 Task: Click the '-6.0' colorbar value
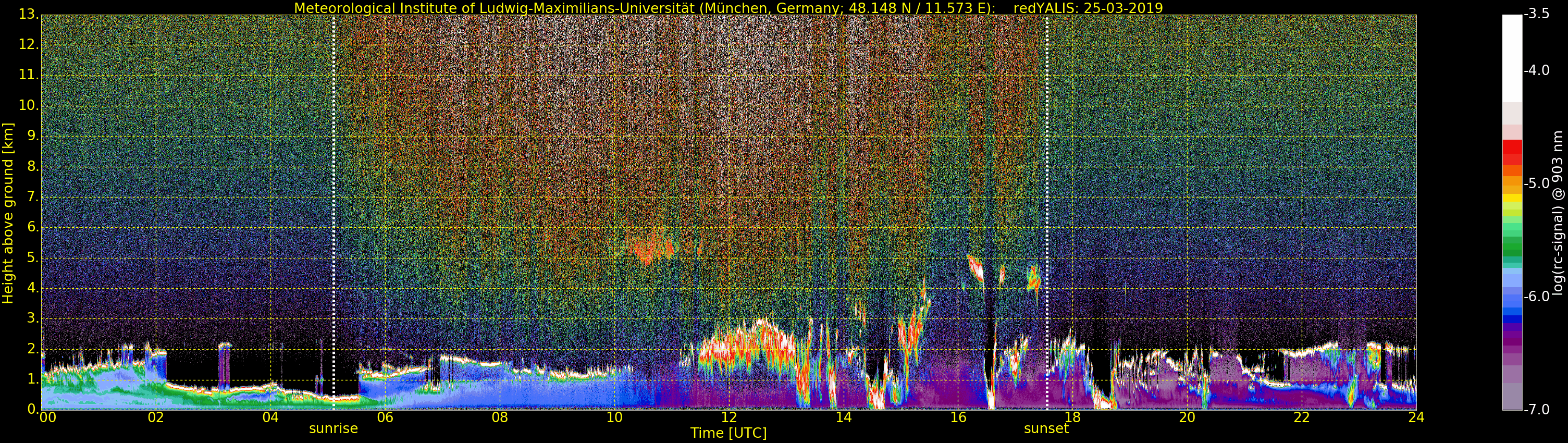[1537, 297]
